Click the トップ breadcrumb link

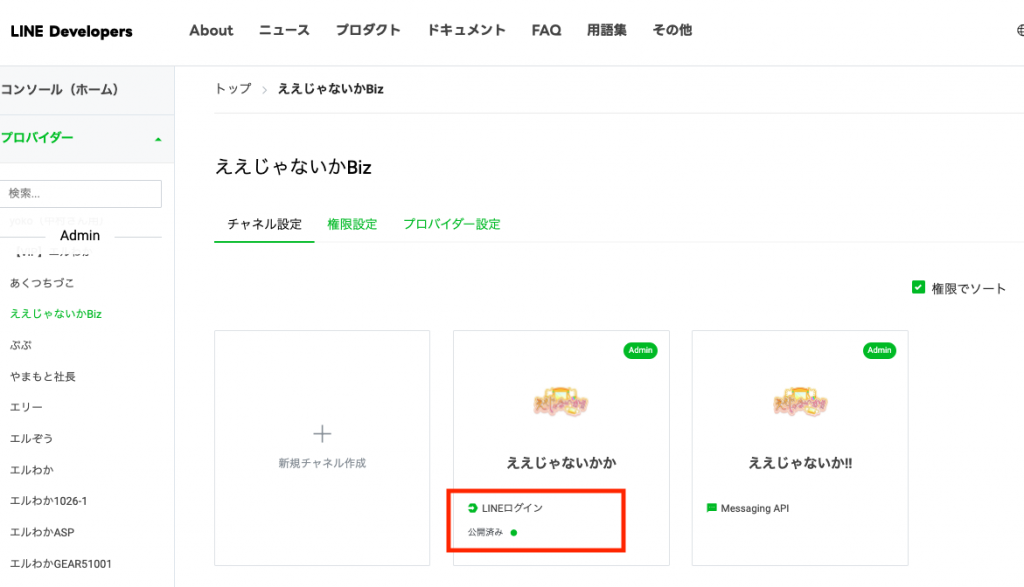(233, 89)
